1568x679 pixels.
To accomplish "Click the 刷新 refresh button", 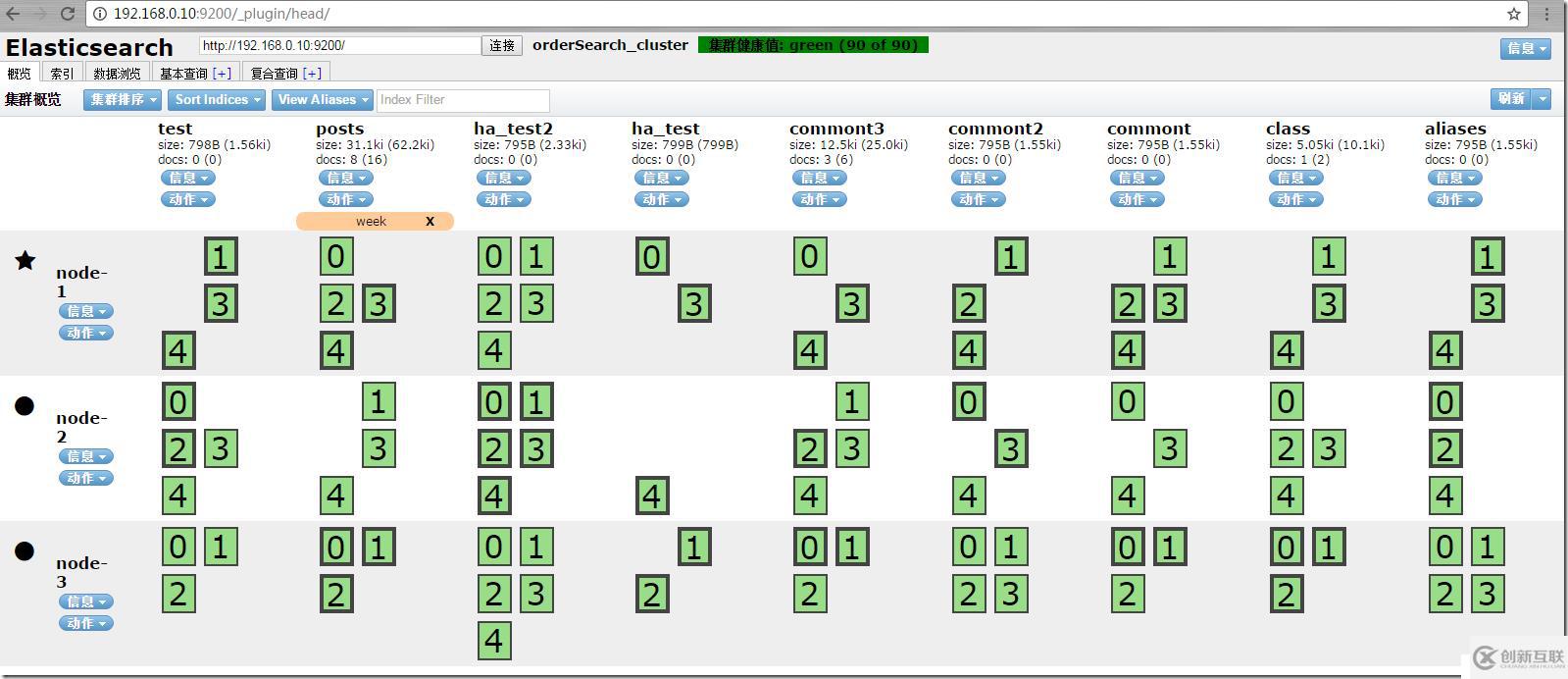I will pos(1512,99).
